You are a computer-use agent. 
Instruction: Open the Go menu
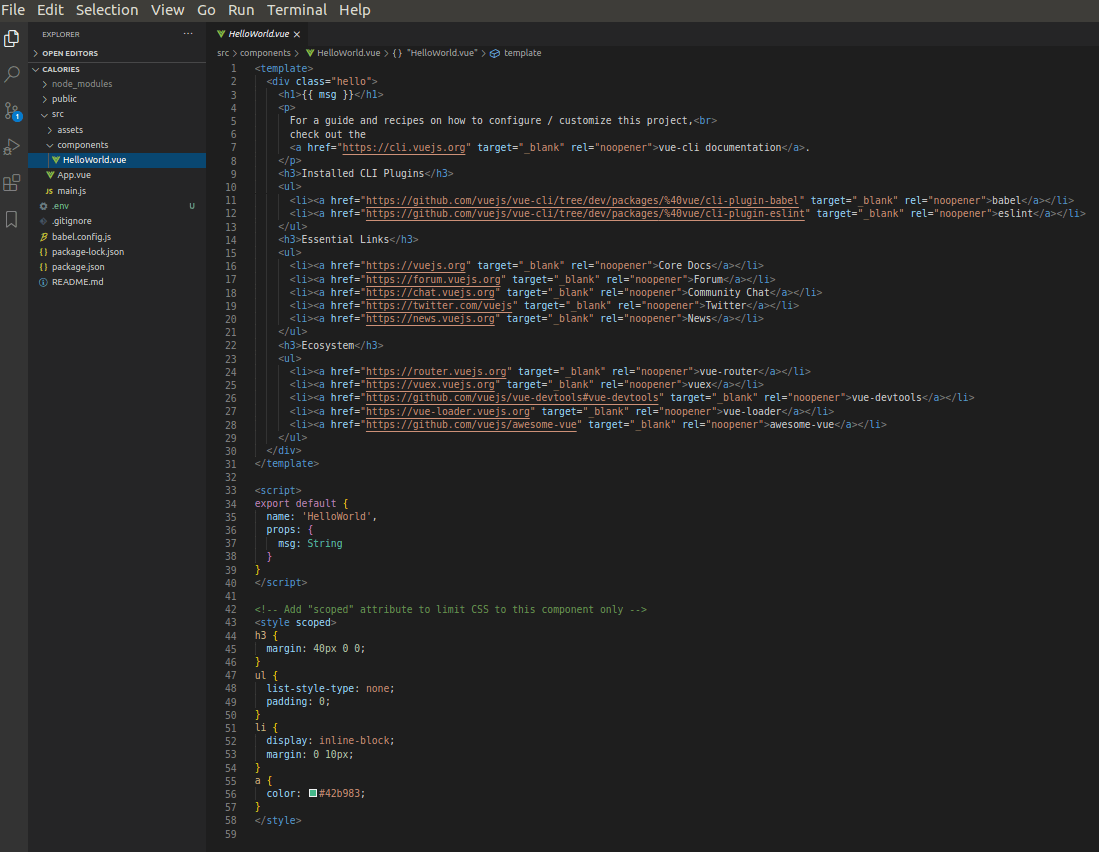(206, 10)
